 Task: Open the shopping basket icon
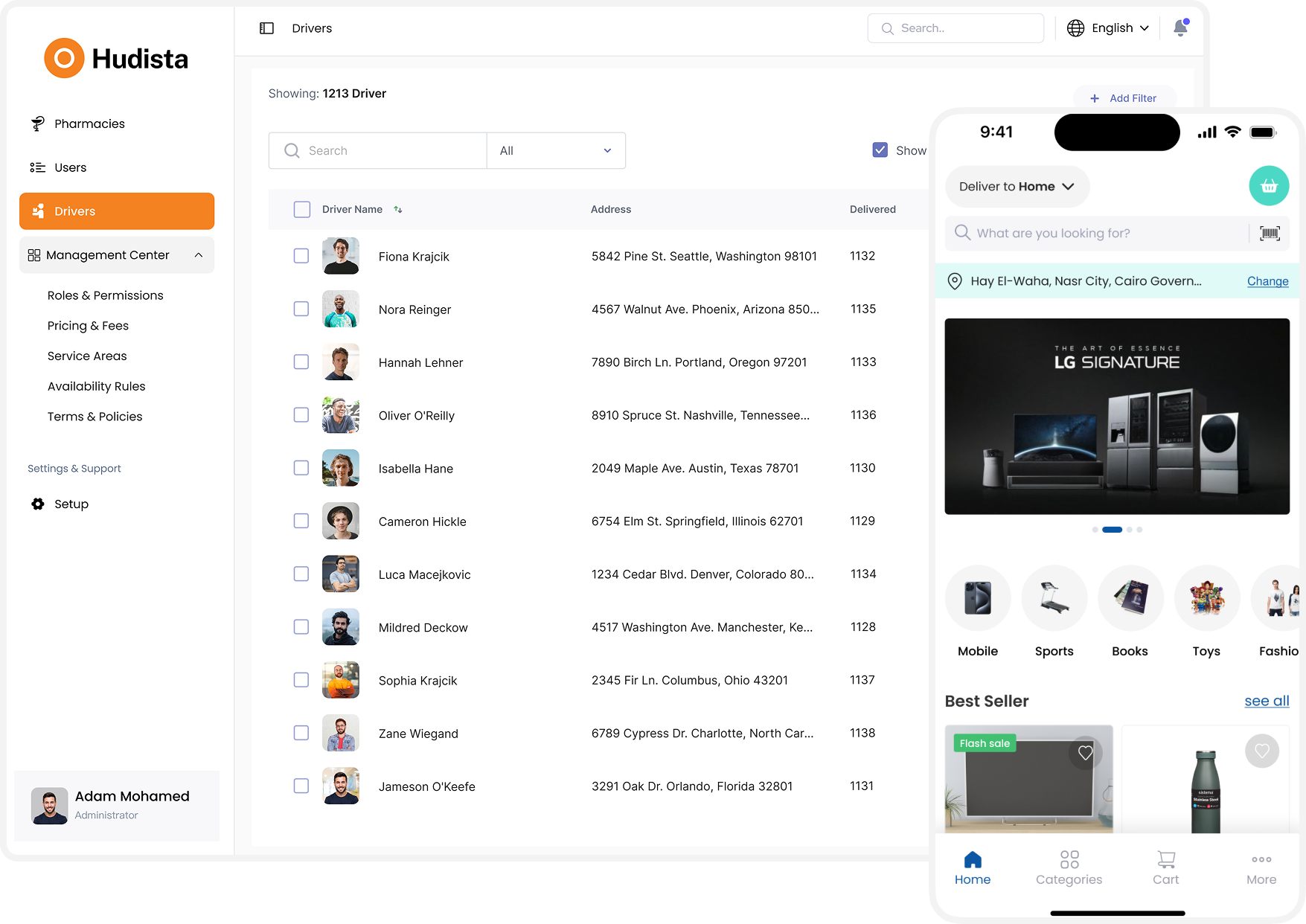tap(1268, 186)
